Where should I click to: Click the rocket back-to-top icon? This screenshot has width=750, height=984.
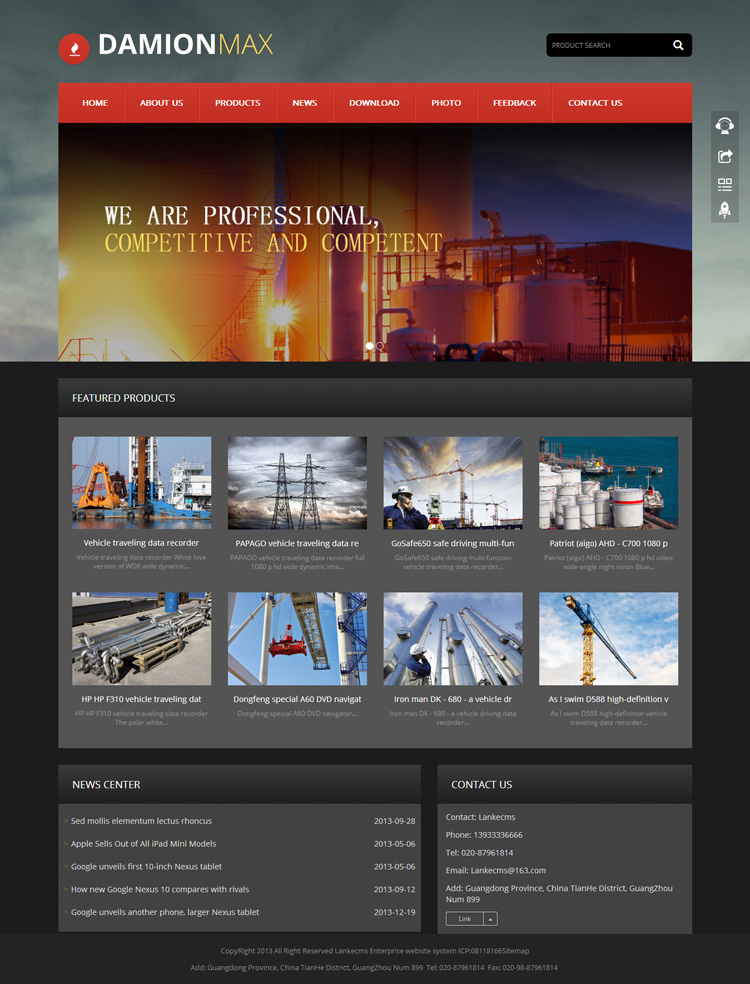point(725,210)
